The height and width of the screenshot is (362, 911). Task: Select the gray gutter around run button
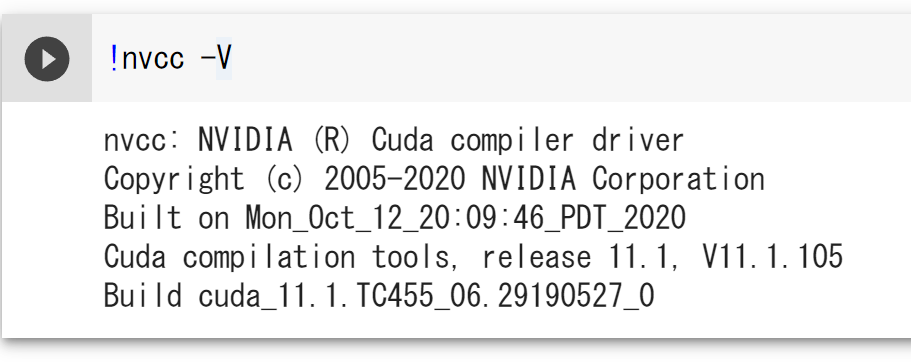pyautogui.click(x=46, y=59)
